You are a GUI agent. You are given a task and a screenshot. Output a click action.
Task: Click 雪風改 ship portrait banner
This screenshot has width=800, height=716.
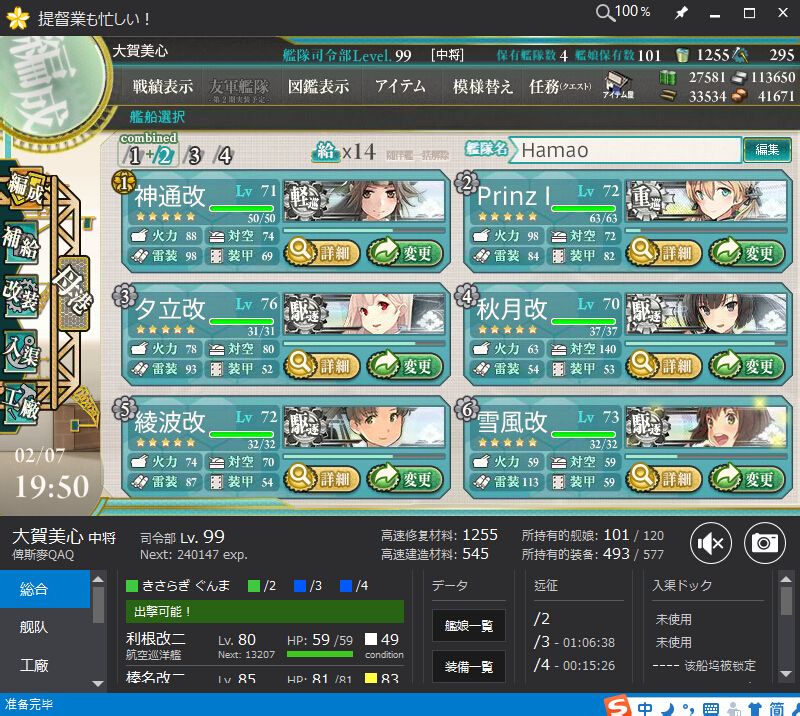point(706,426)
